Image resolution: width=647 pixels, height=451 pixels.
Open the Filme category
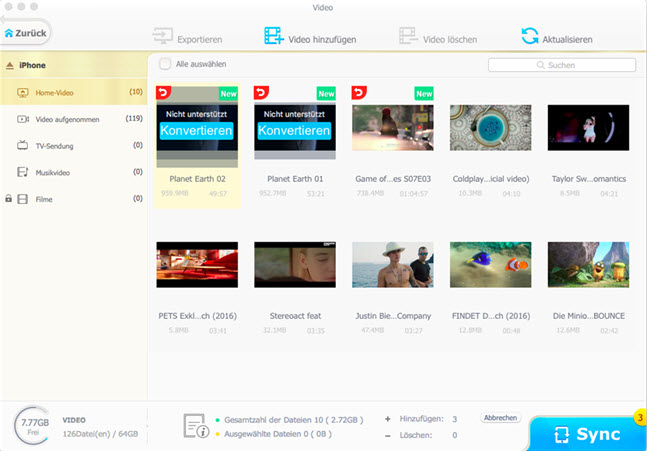tap(43, 199)
